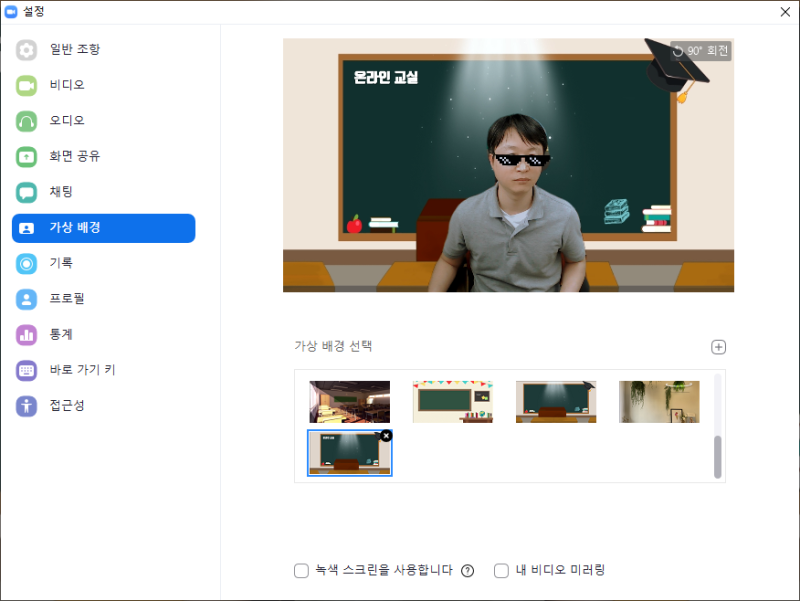Open the green screen help question mark
Image resolution: width=800 pixels, height=601 pixels.
[x=467, y=571]
